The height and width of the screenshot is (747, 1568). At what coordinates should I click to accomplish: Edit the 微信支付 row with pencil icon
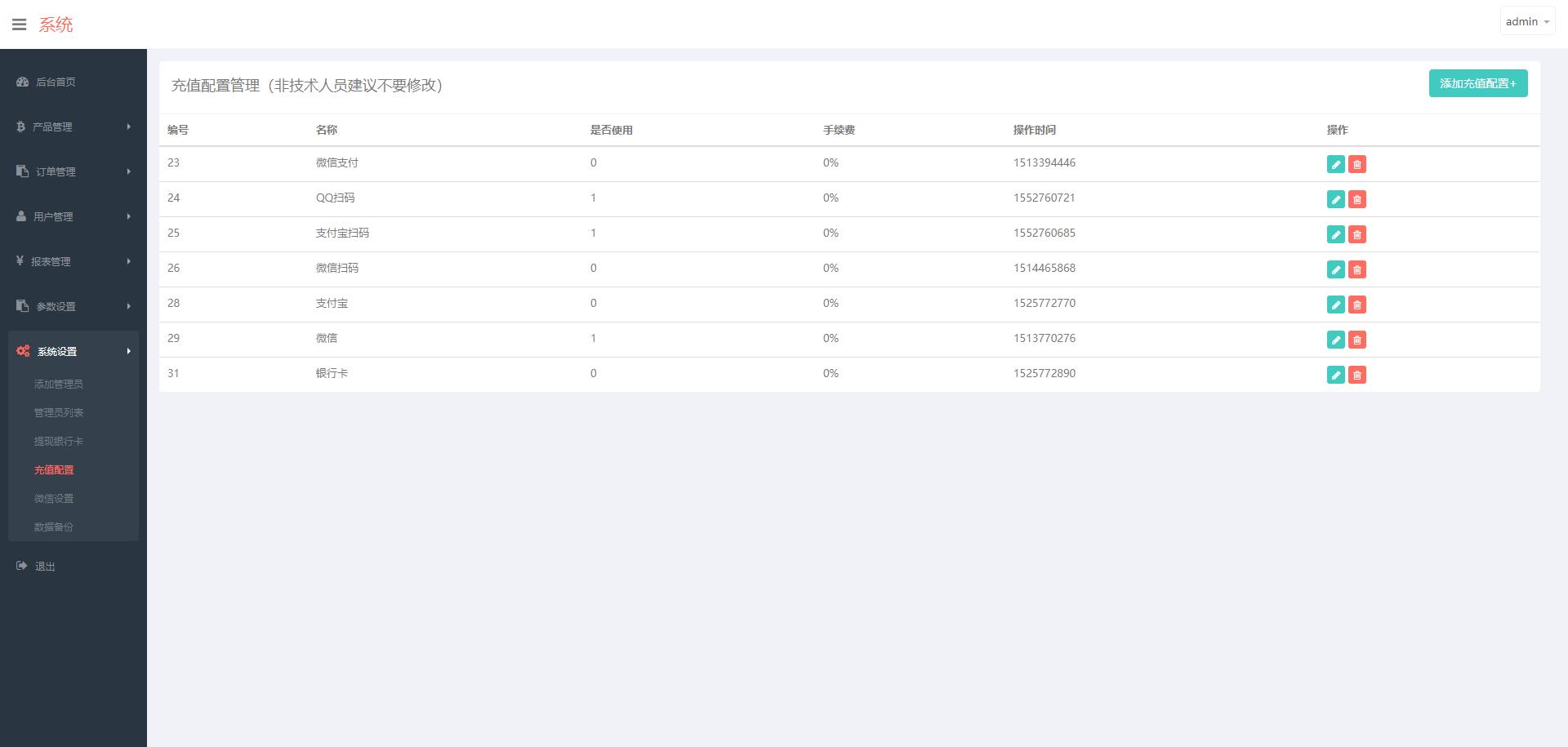pyautogui.click(x=1336, y=164)
